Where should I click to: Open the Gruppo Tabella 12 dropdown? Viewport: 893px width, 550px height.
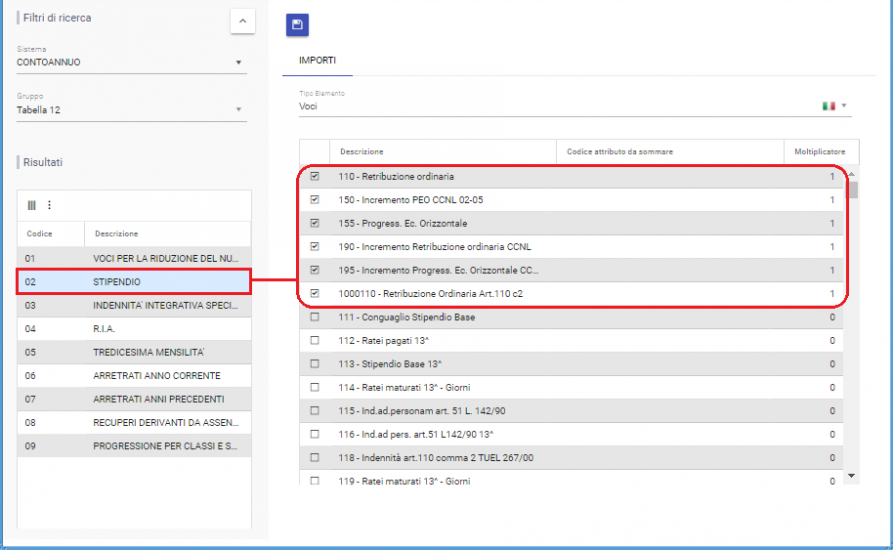(239, 110)
